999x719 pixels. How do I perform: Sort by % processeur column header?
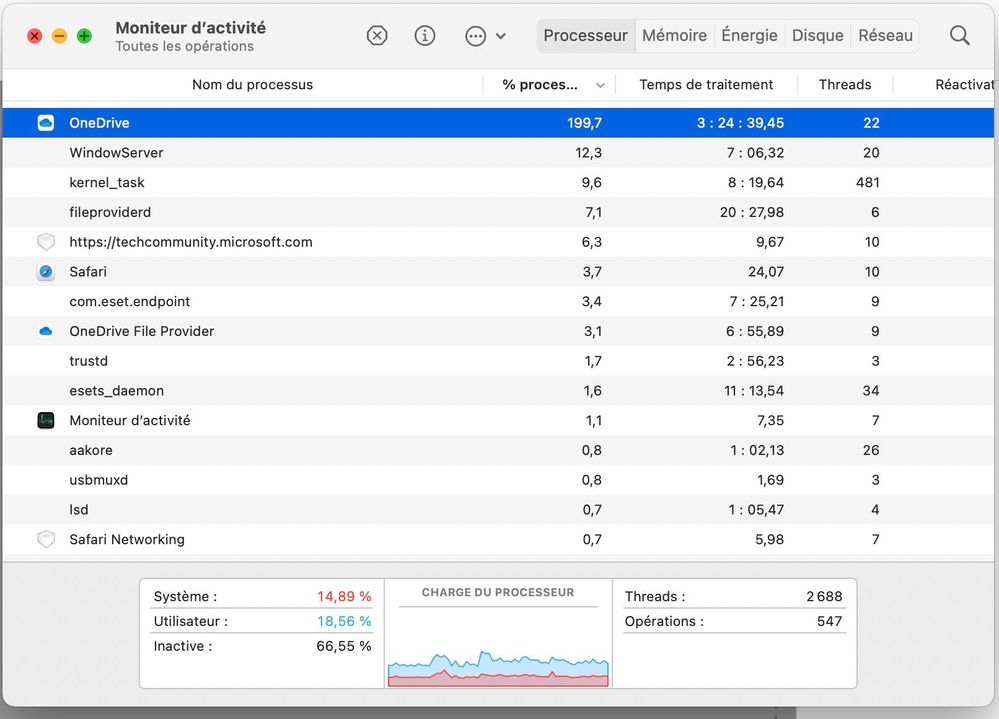(x=540, y=85)
